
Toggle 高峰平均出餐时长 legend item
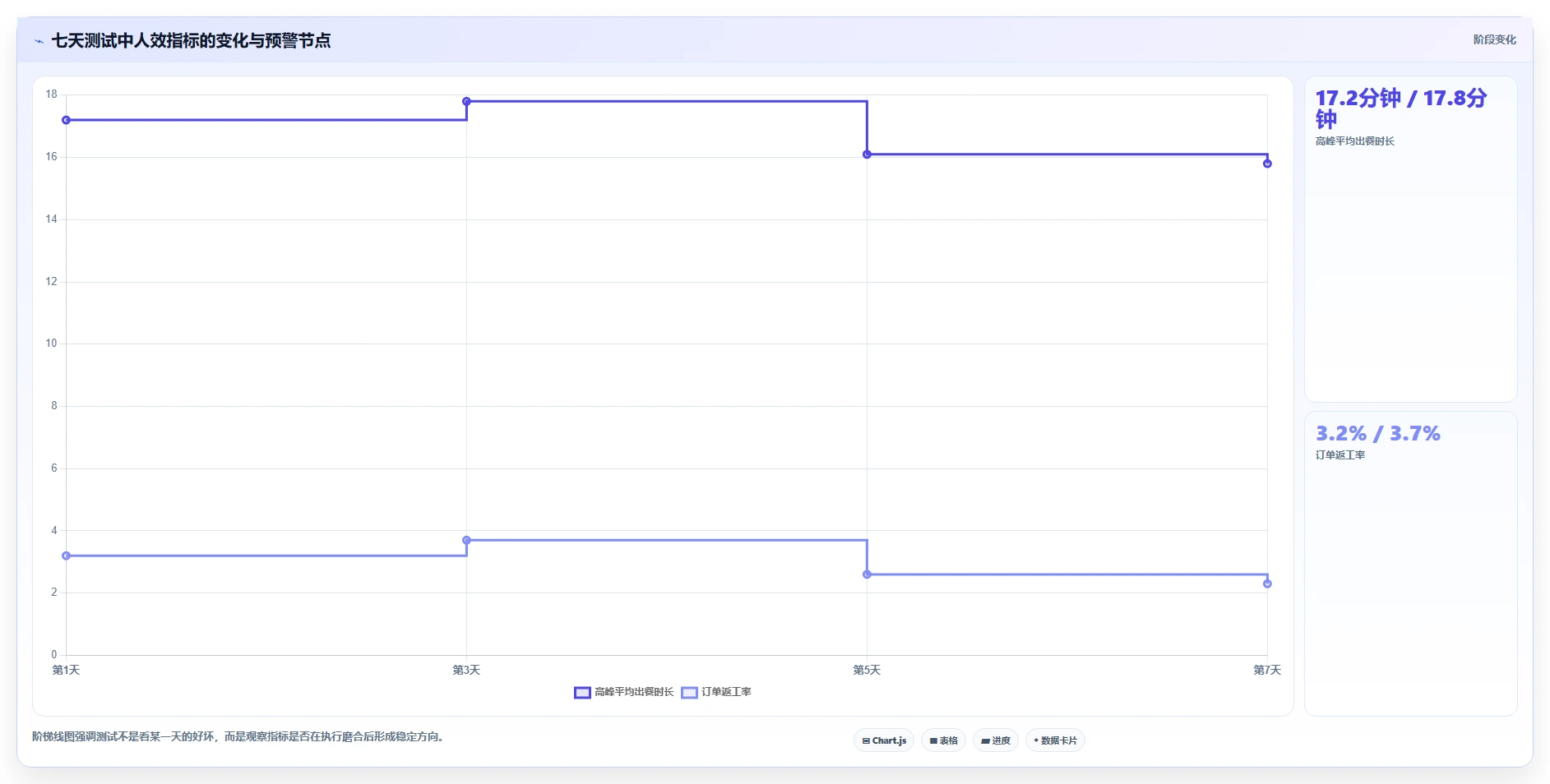(x=624, y=692)
